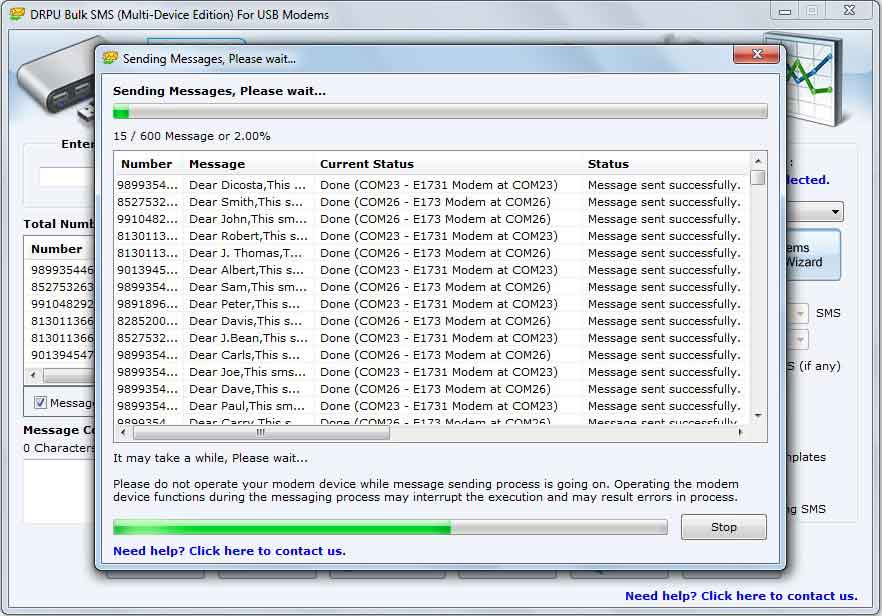Click number 8285200... in Dear Davis row
The height and width of the screenshot is (616, 882).
147,321
